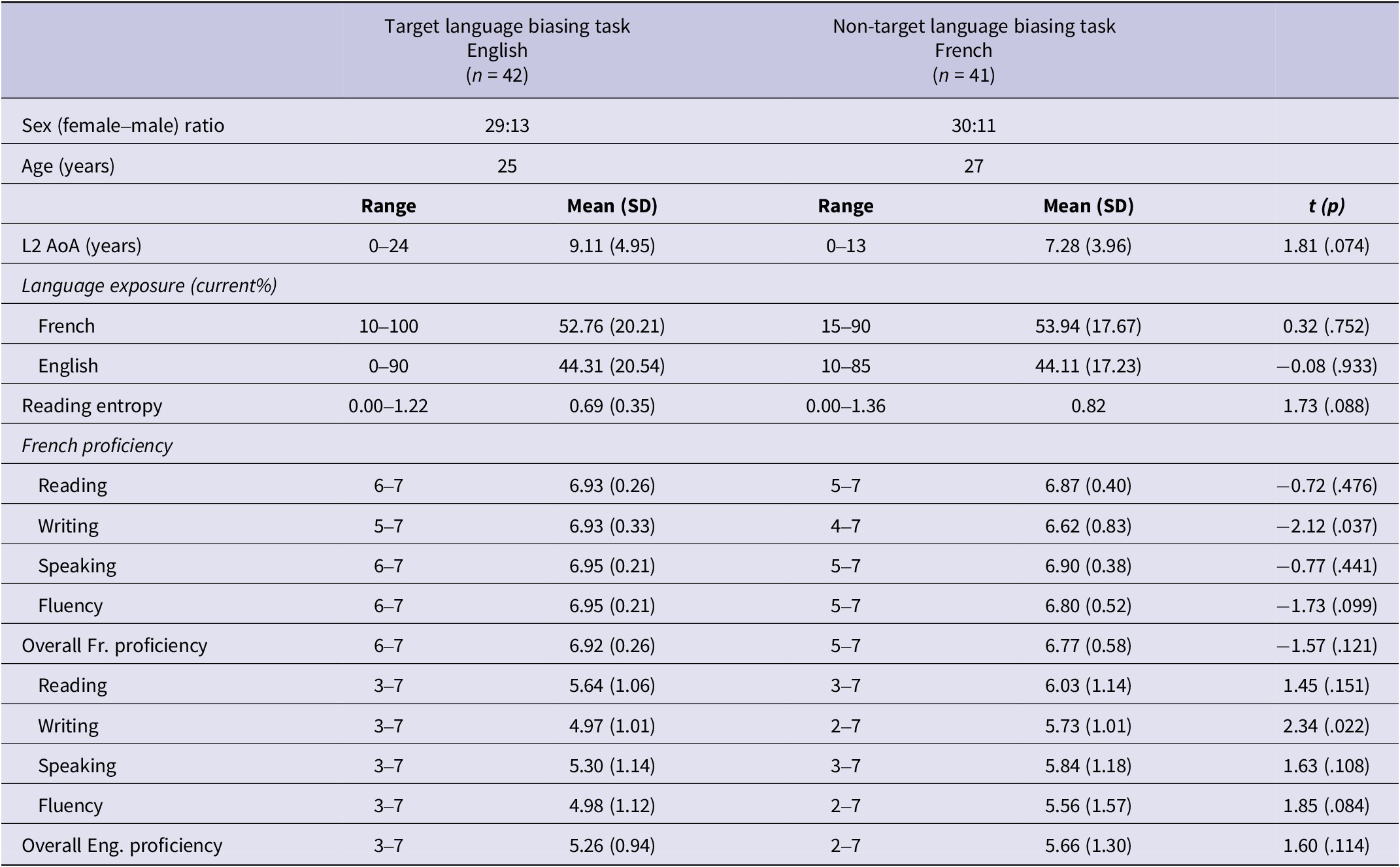Image resolution: width=1400 pixels, height=867 pixels.
Task: Click the first 'Mean (SD)' column header
Action: tap(612, 206)
